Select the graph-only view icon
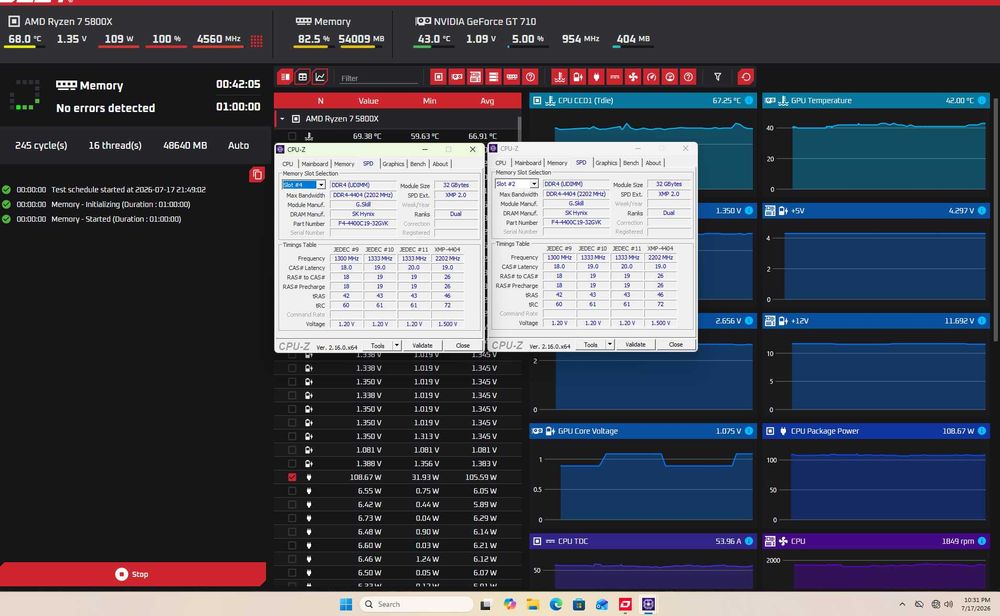1000x616 pixels. point(320,77)
